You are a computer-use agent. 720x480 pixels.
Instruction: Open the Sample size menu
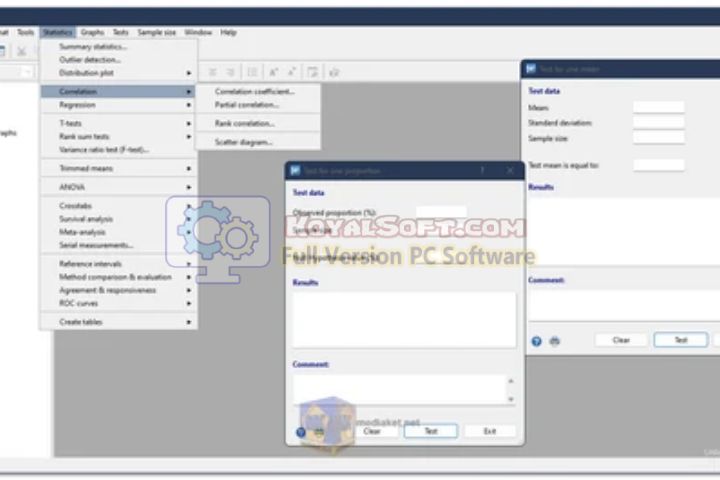[157, 32]
